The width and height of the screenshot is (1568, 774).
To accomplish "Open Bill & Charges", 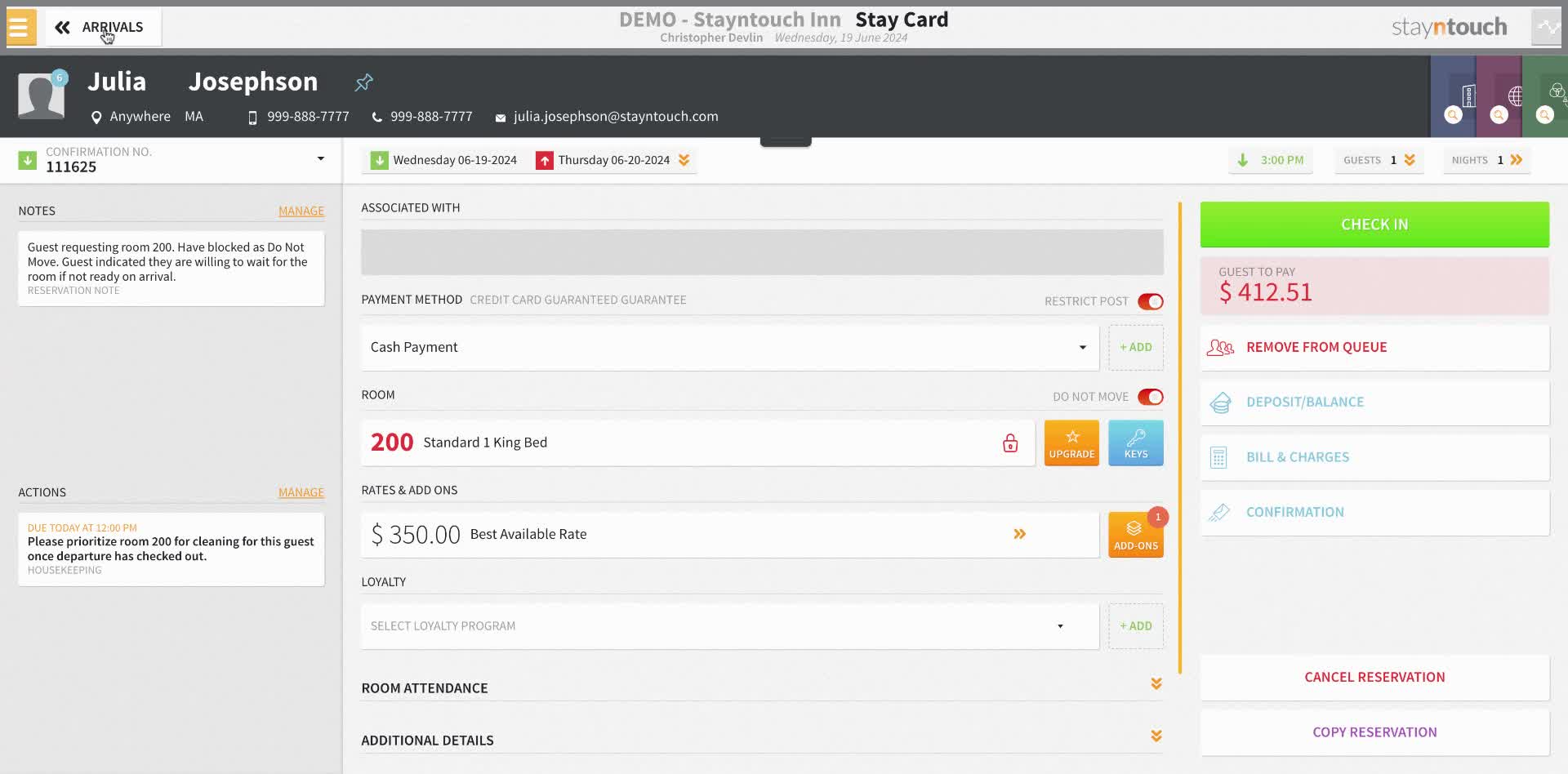I will (x=1374, y=457).
